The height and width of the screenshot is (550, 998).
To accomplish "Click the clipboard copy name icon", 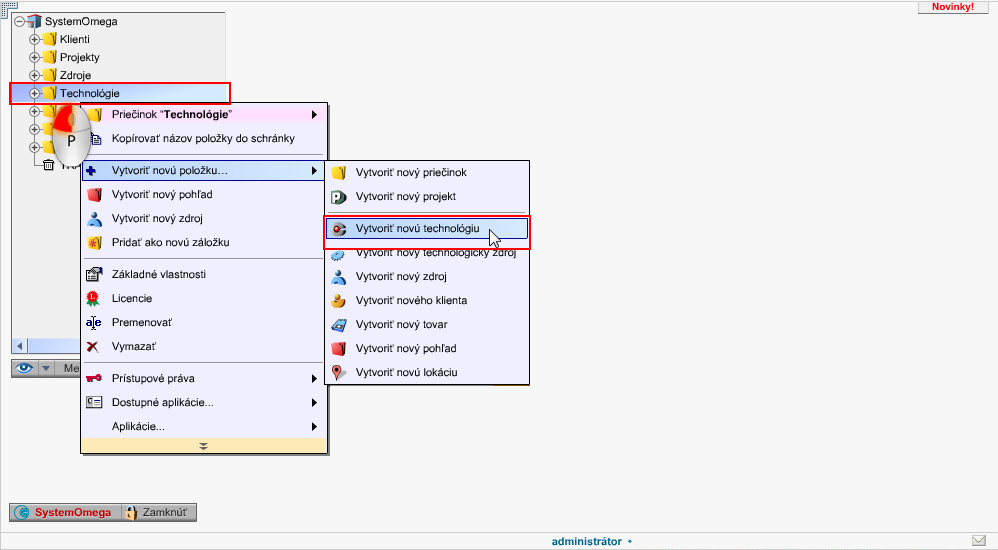I will (x=96, y=139).
